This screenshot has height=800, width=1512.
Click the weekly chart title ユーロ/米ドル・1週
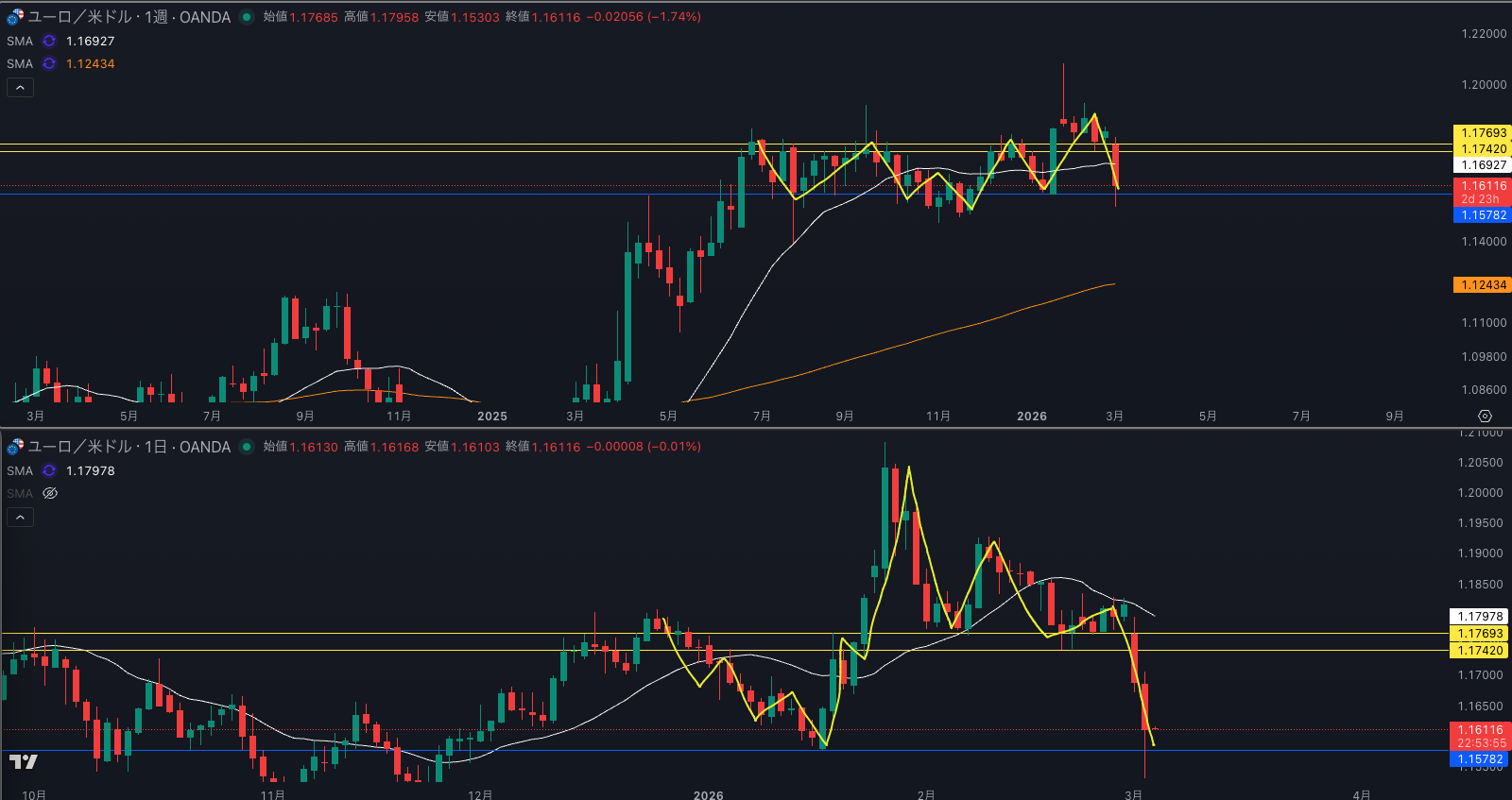pos(129,17)
